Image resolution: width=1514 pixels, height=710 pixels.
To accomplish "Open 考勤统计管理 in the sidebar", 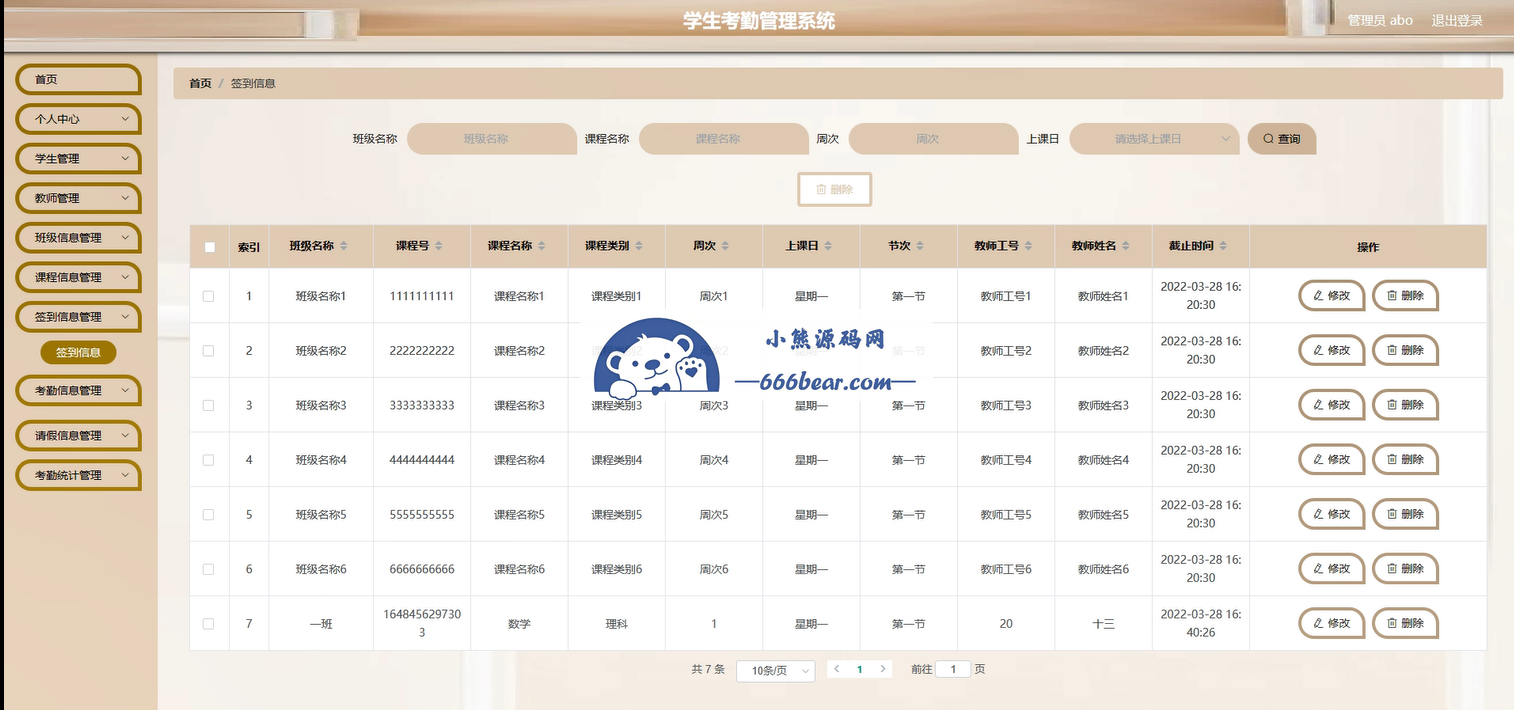I will pos(79,475).
